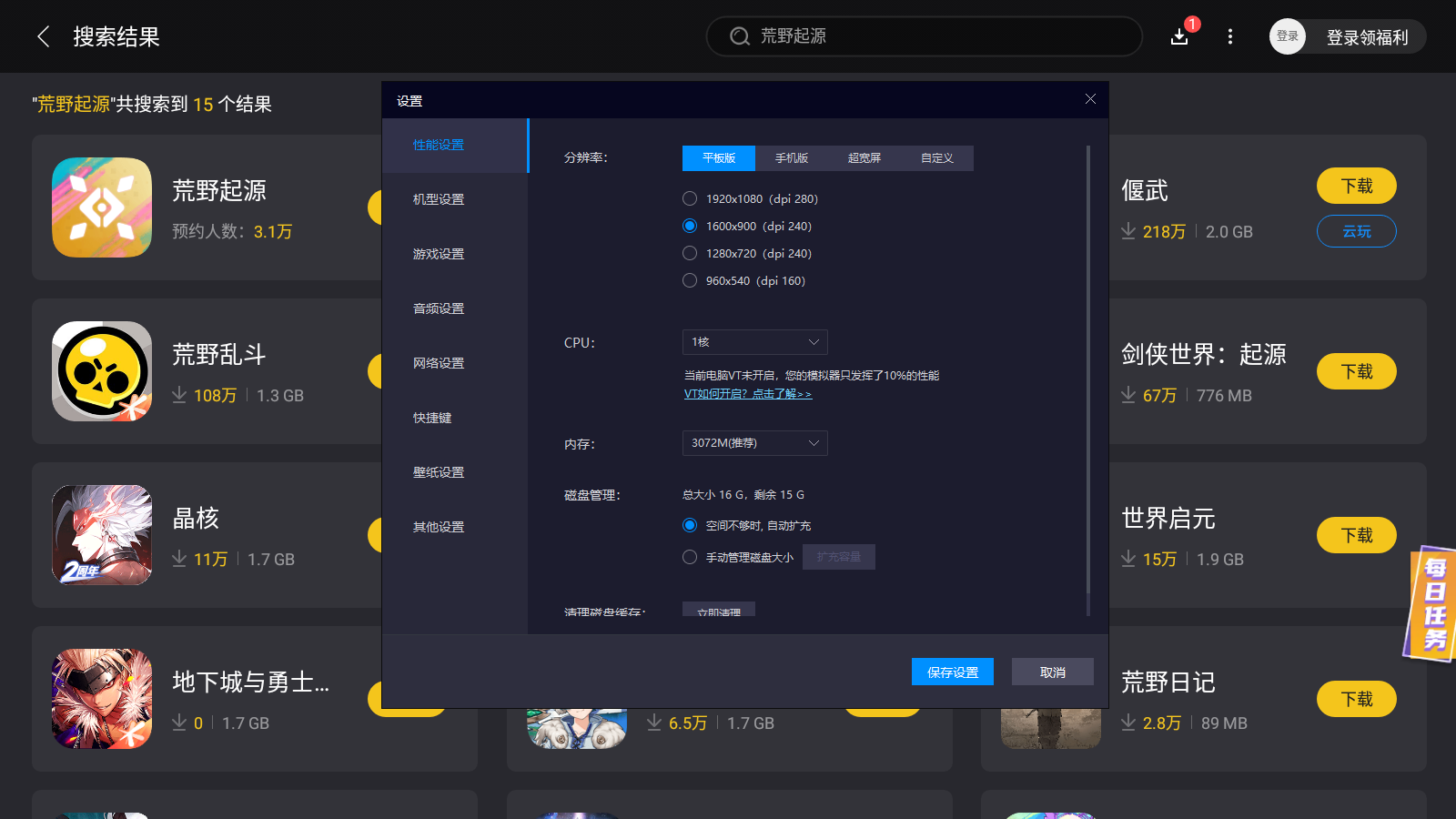Open the 荒野乱斗 game icon
Image resolution: width=1456 pixels, height=819 pixels.
coord(102,371)
